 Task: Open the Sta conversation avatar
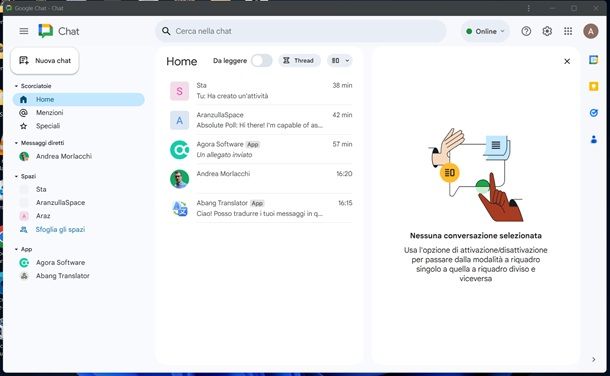pyautogui.click(x=179, y=91)
